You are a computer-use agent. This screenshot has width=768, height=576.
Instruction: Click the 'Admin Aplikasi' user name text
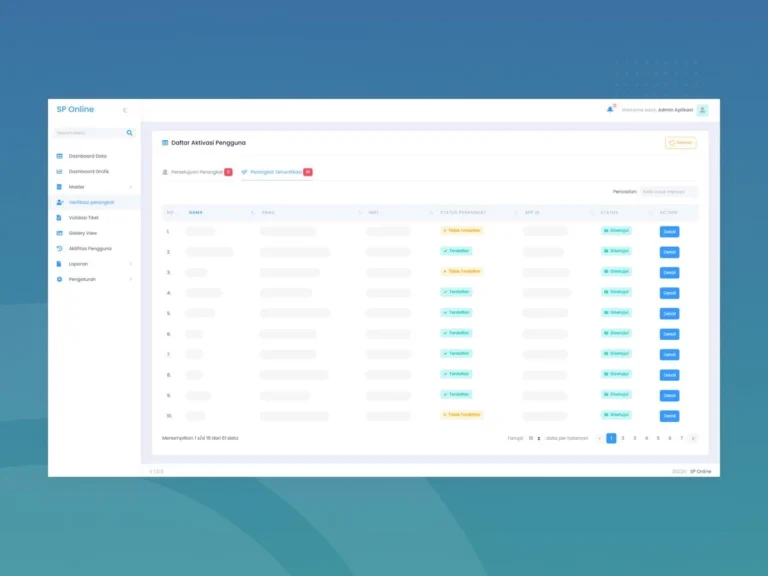(x=675, y=110)
